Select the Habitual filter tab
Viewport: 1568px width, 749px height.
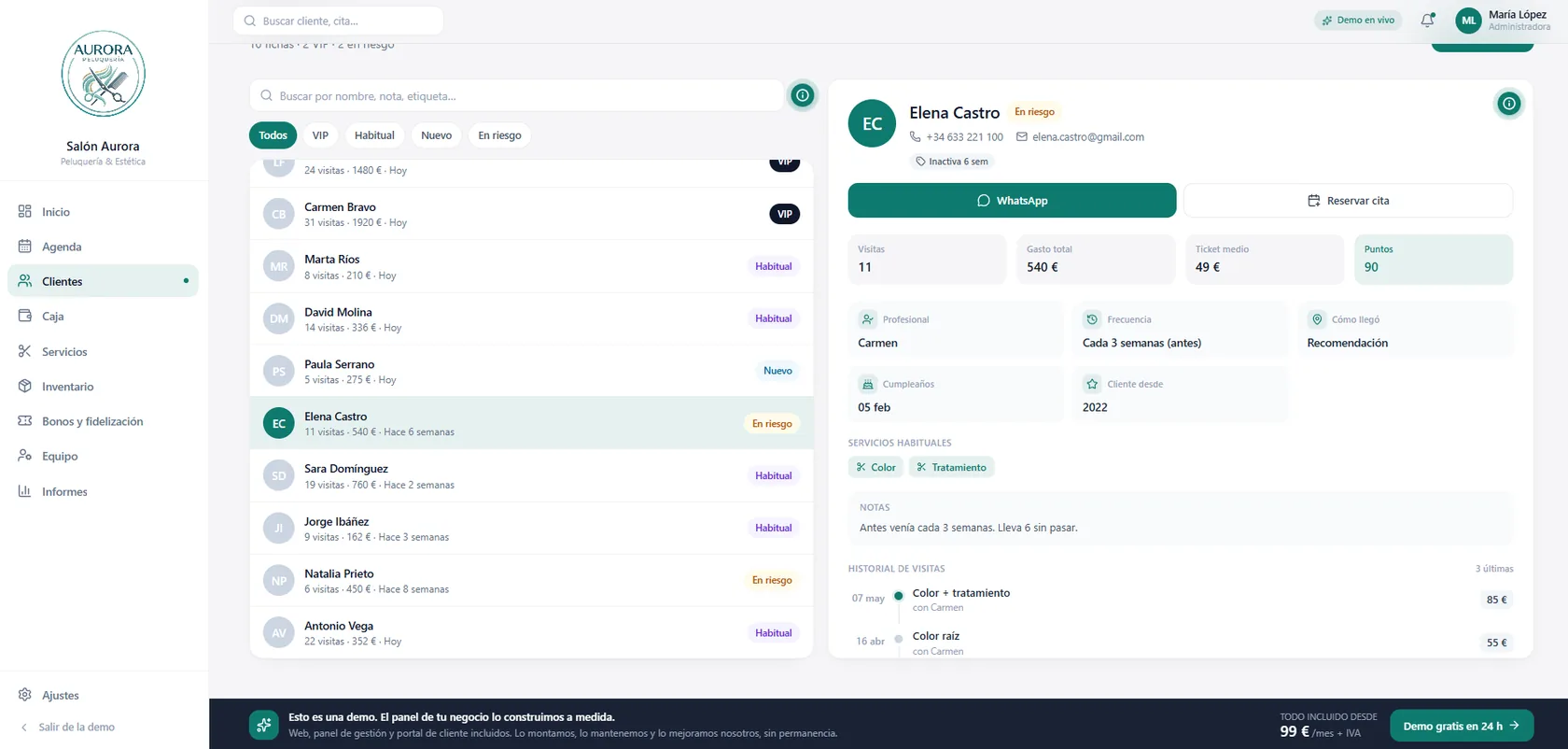point(374,135)
